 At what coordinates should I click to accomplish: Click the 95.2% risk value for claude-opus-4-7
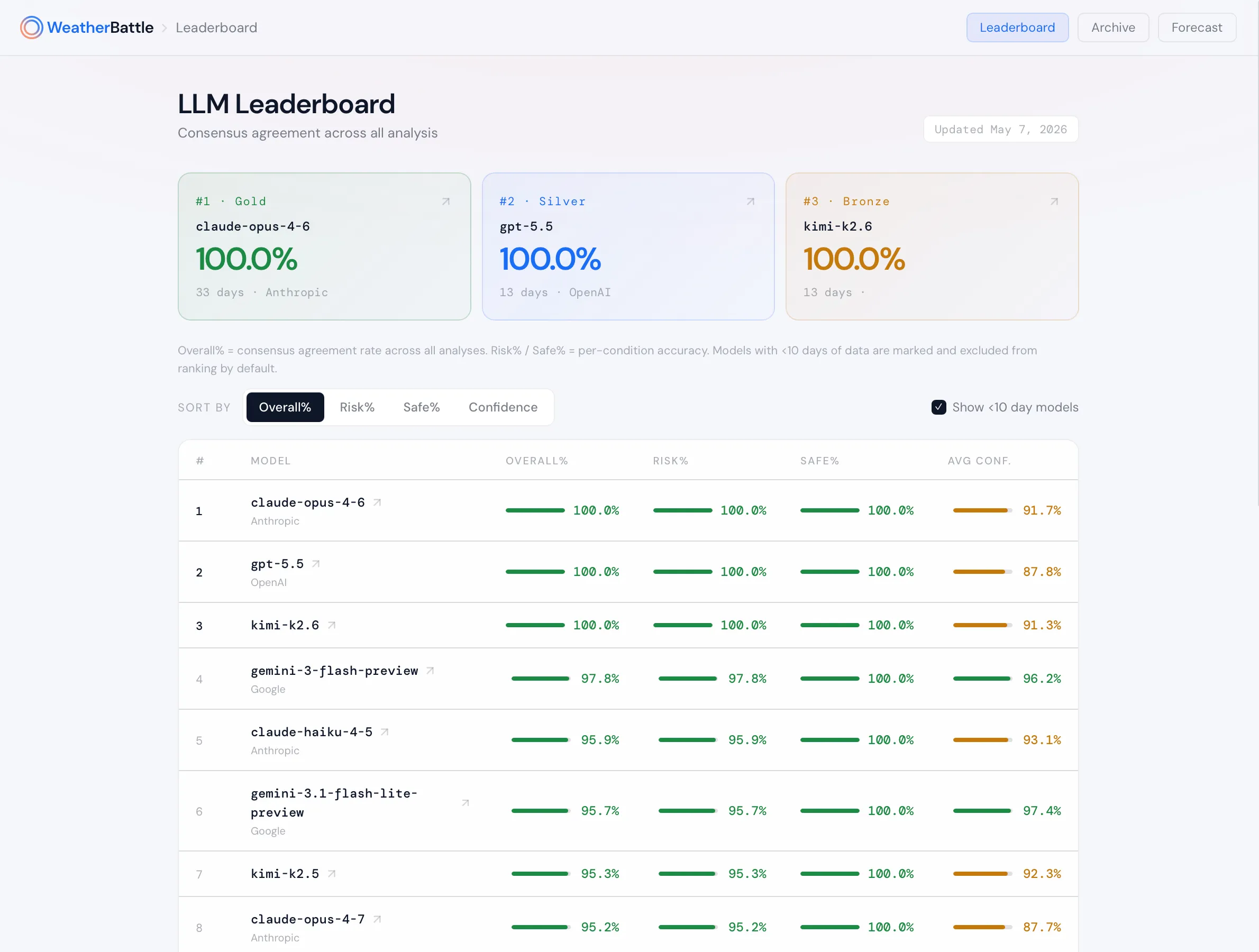[747, 927]
